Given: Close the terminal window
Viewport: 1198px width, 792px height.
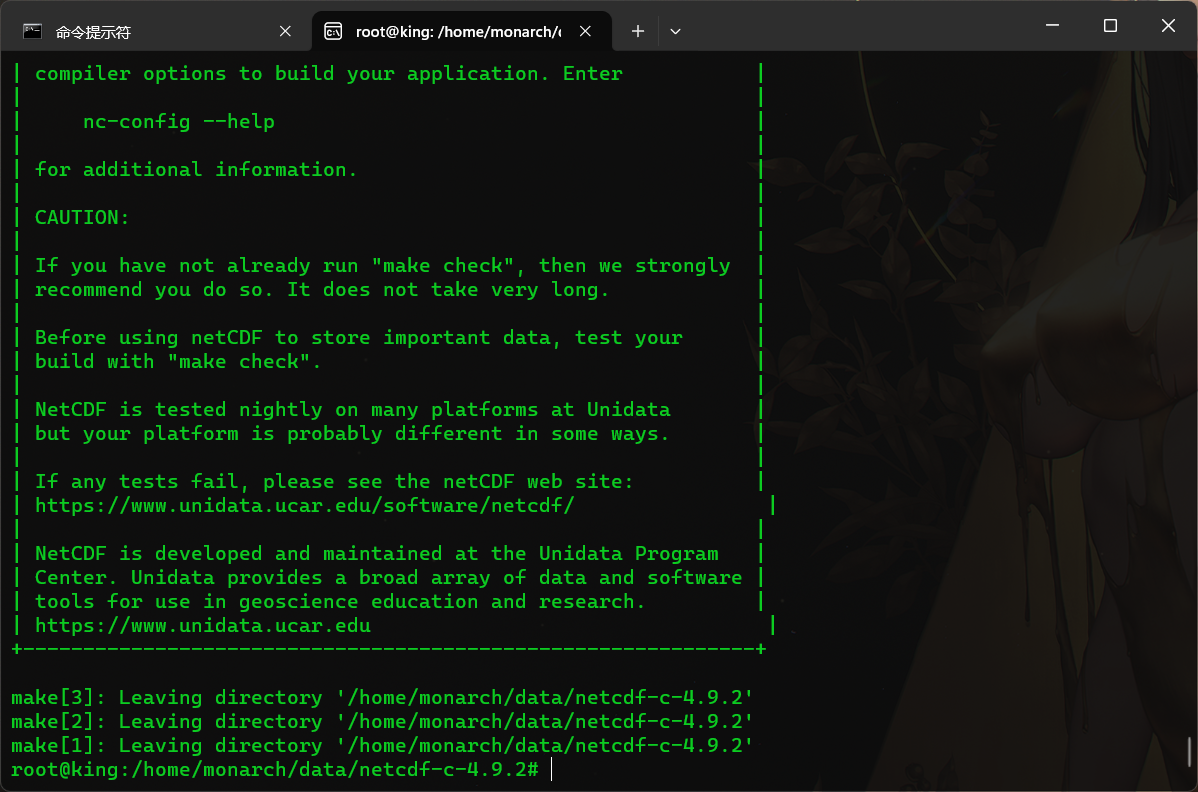Looking at the screenshot, I should (x=1168, y=25).
